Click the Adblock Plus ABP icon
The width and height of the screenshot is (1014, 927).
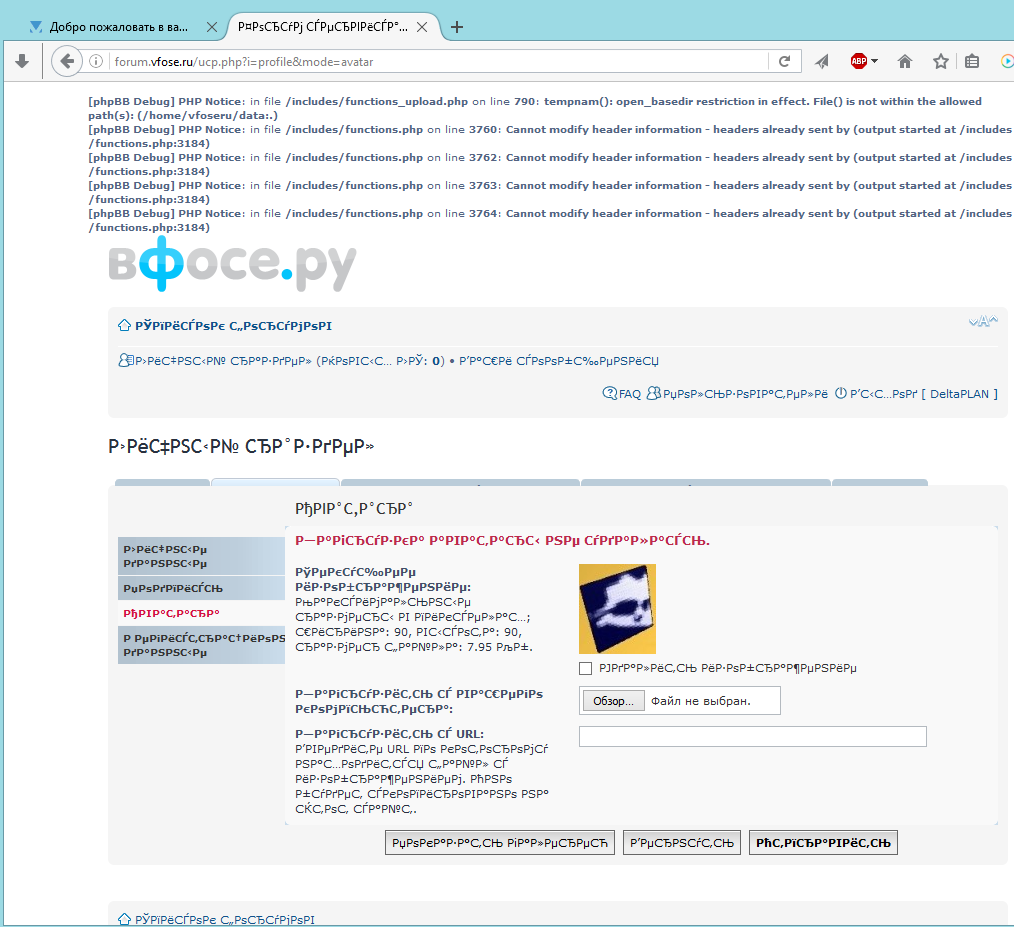pos(858,61)
